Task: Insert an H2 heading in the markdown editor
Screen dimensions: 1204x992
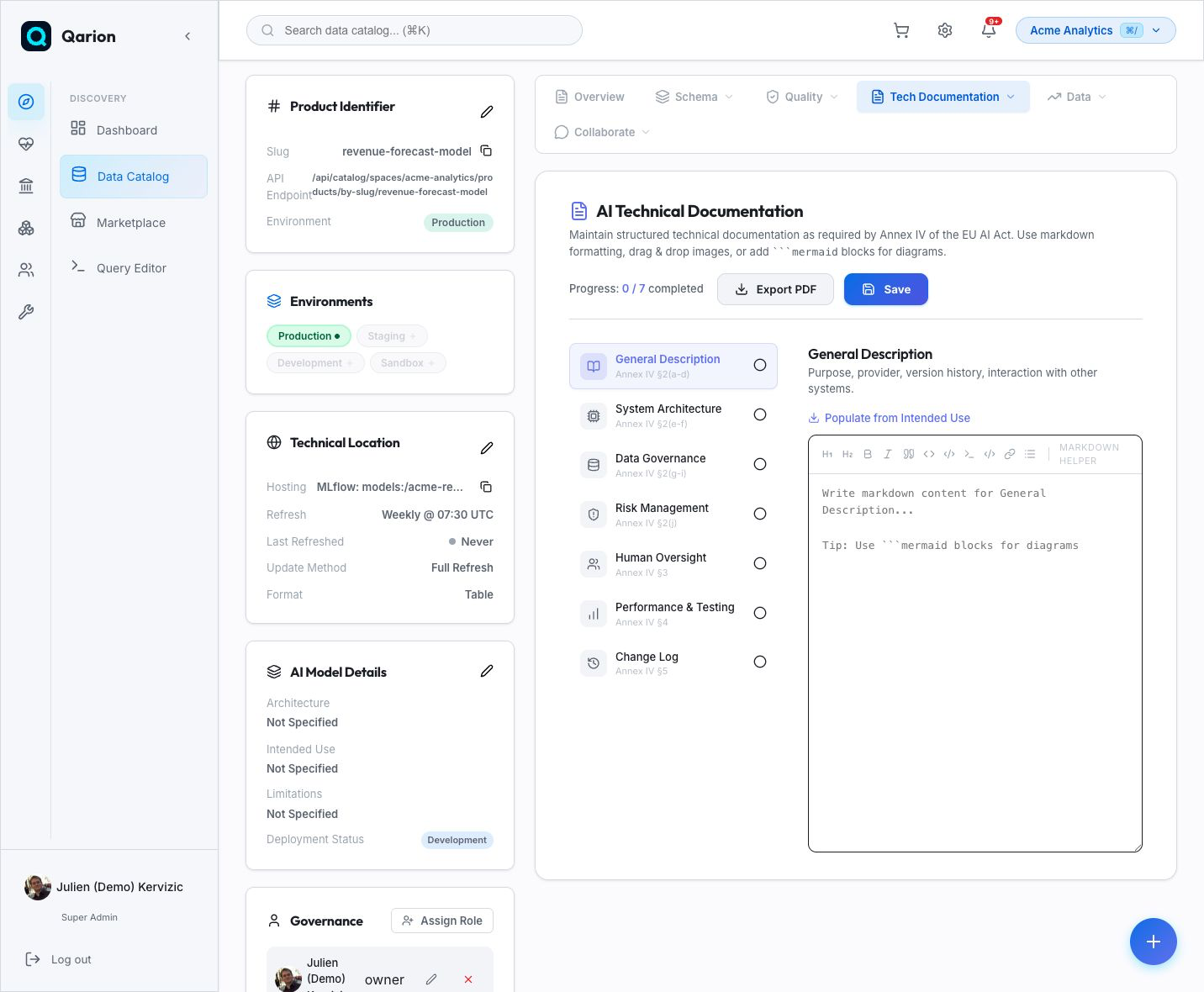Action: pos(848,454)
